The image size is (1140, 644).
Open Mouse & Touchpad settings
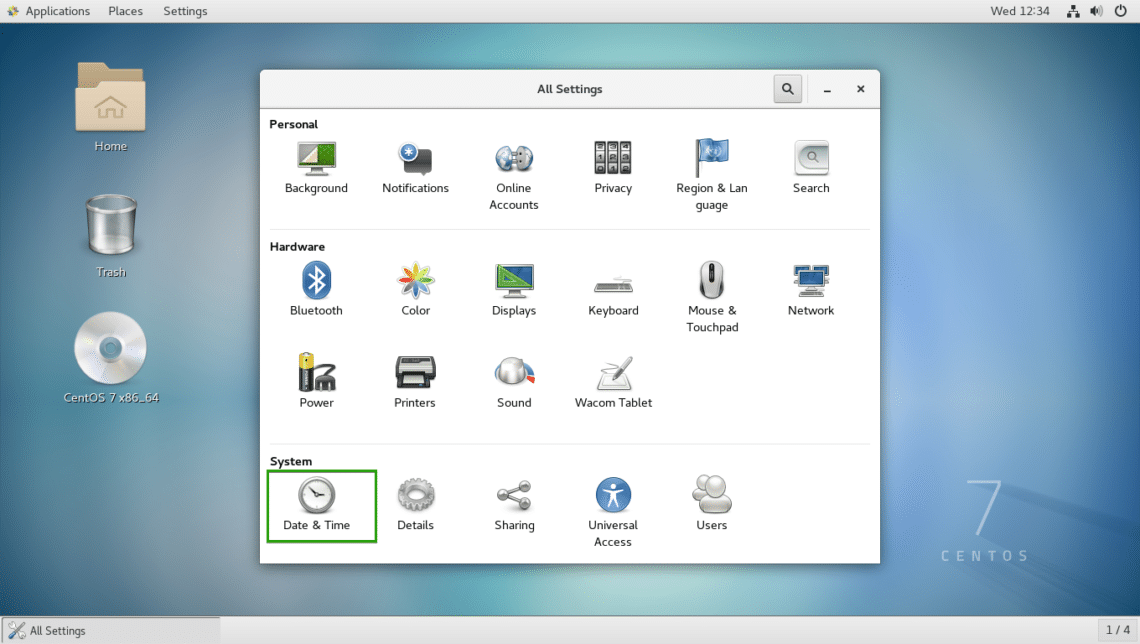tap(712, 288)
